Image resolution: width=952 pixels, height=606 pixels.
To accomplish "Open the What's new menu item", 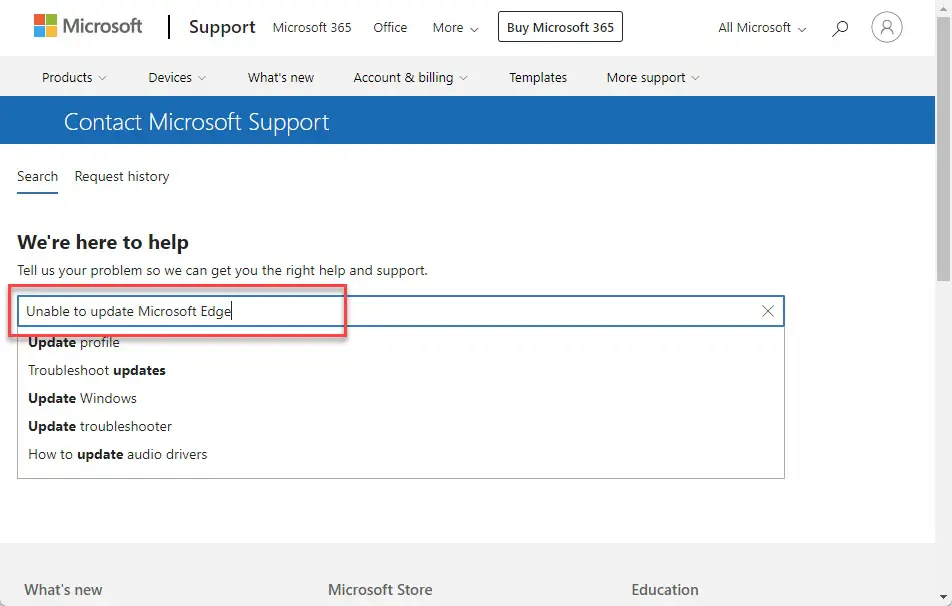I will 280,78.
